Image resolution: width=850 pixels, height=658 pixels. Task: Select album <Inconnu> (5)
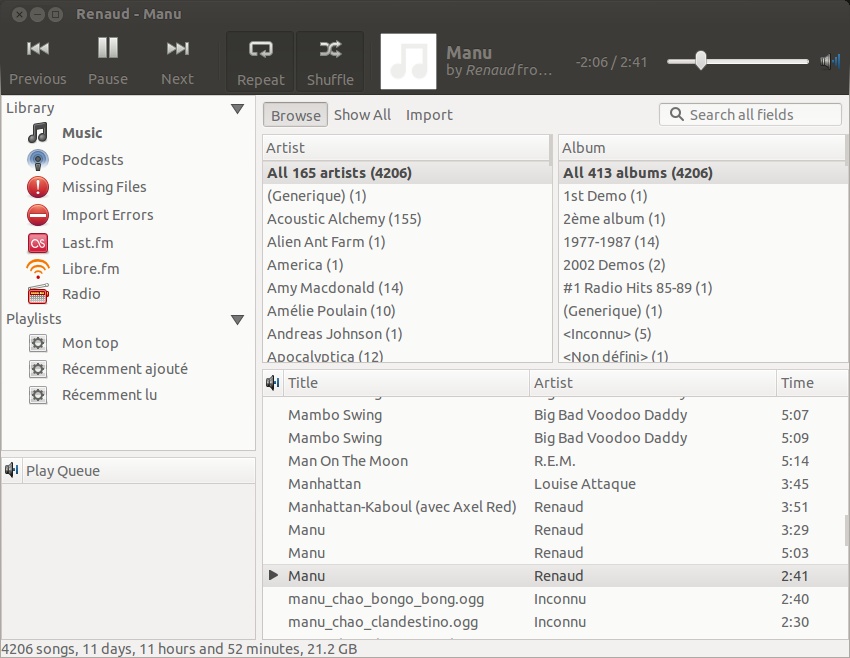[704, 334]
